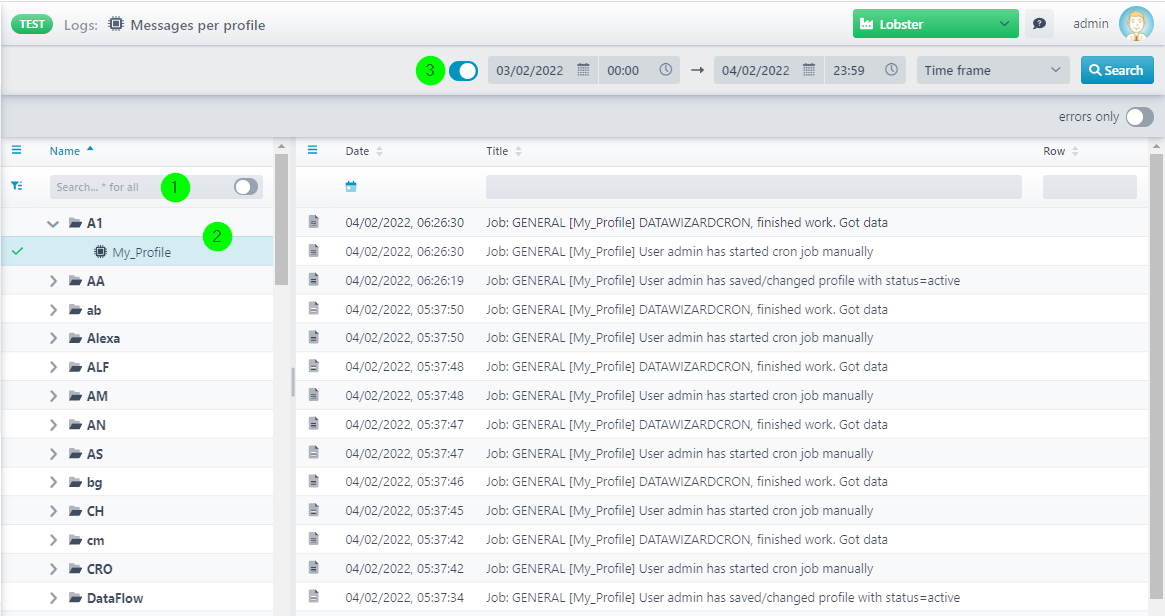The width and height of the screenshot is (1165, 616).
Task: Click the DataFlow folder icon
Action: [x=75, y=597]
